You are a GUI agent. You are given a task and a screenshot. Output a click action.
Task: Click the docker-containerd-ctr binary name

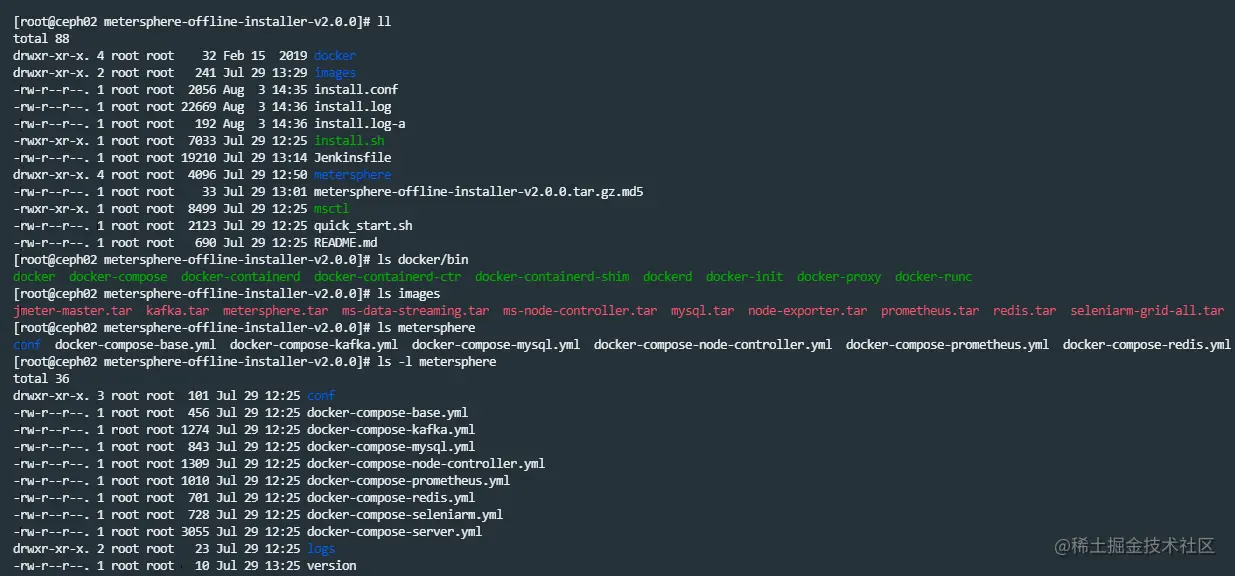(x=387, y=277)
